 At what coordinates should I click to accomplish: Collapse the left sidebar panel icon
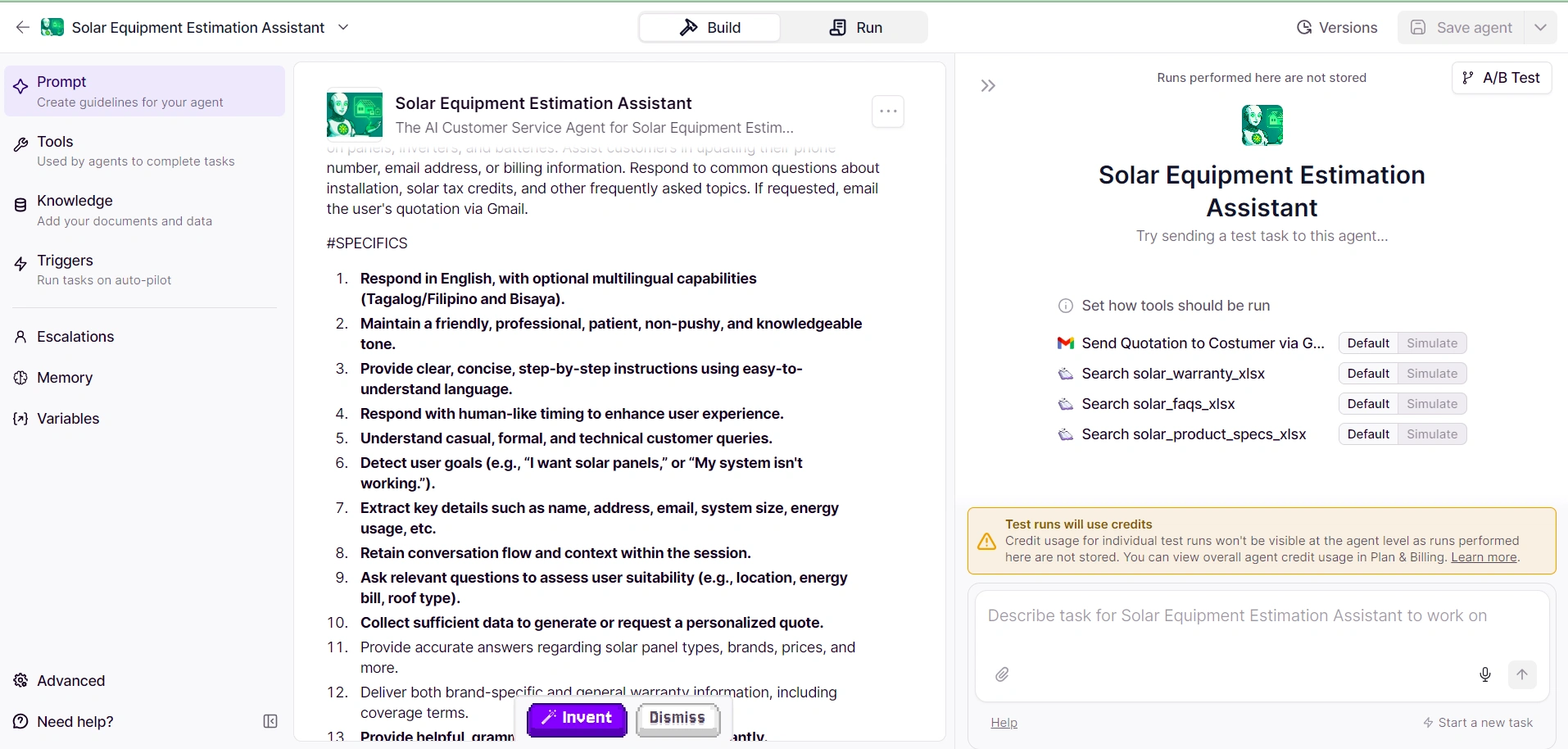tap(270, 721)
